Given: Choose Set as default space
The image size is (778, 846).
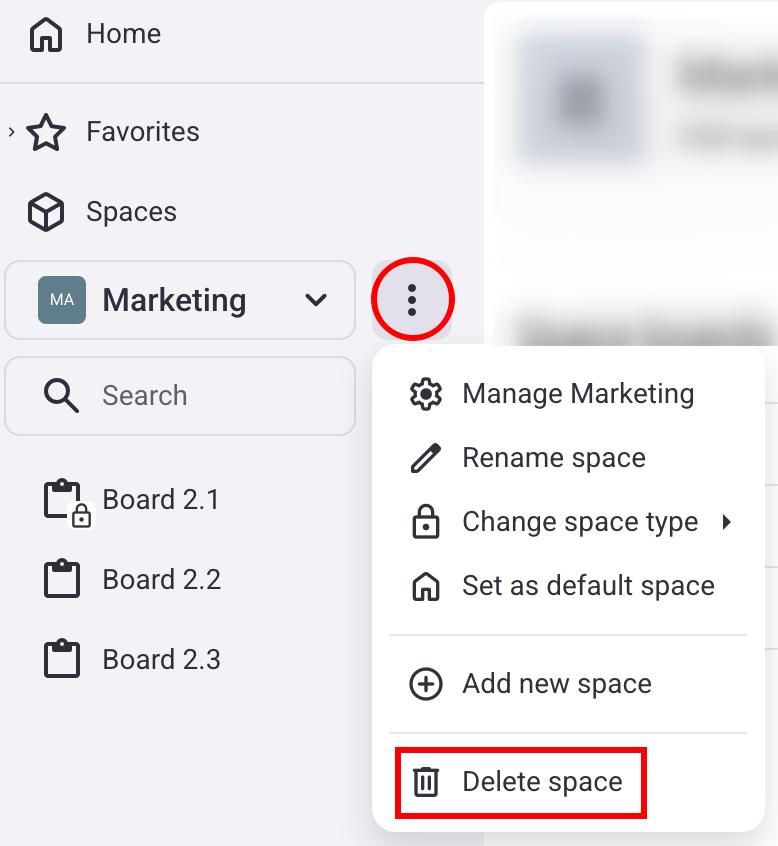Looking at the screenshot, I should click(587, 586).
